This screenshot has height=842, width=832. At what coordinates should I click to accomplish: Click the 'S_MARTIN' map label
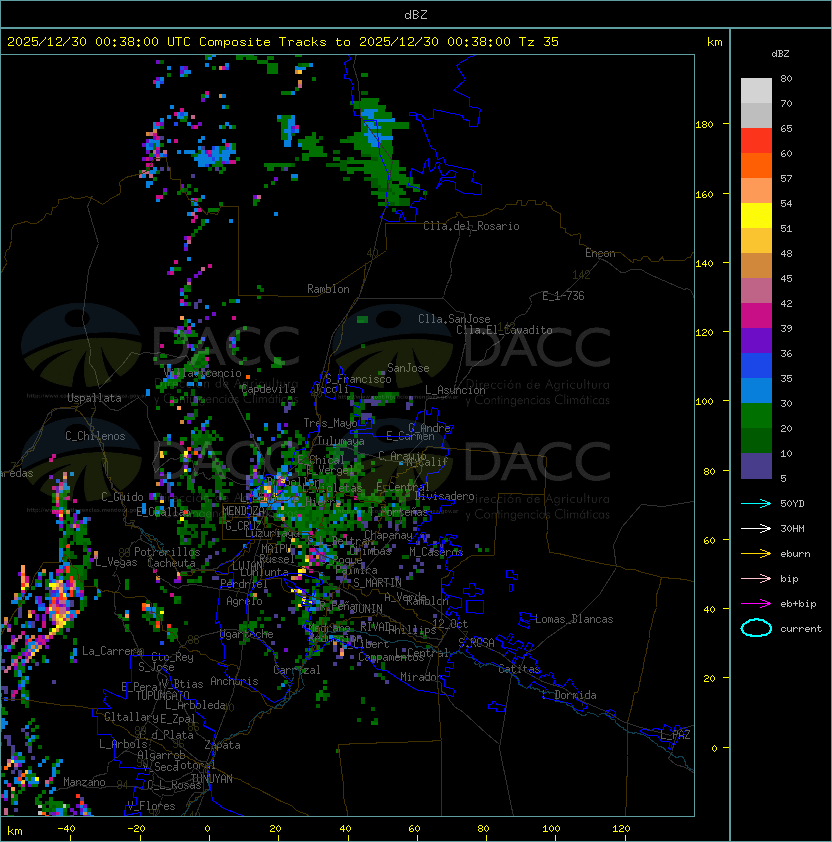click(x=378, y=583)
